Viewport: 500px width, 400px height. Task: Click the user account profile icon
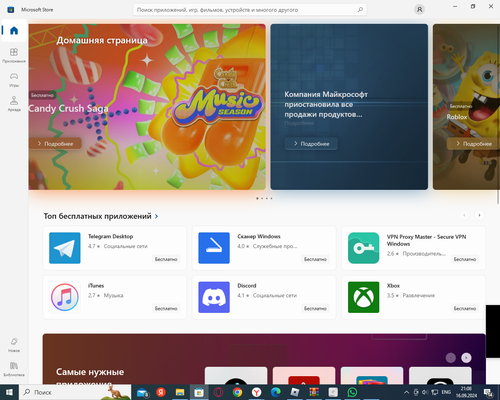419,9
